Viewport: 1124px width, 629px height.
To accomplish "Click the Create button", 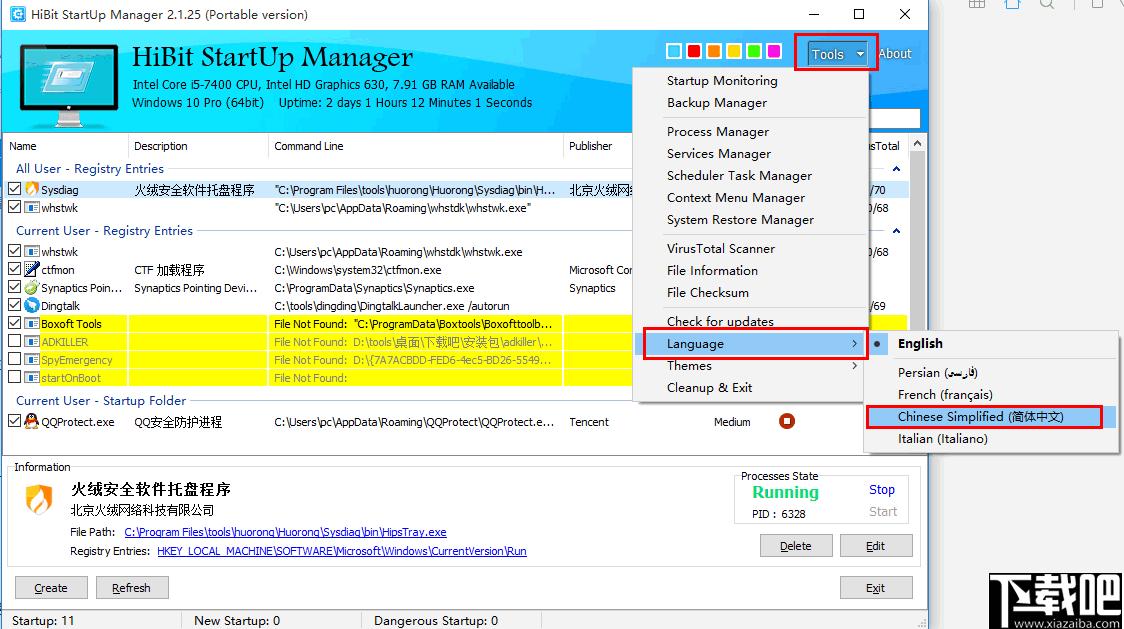I will tap(51, 587).
